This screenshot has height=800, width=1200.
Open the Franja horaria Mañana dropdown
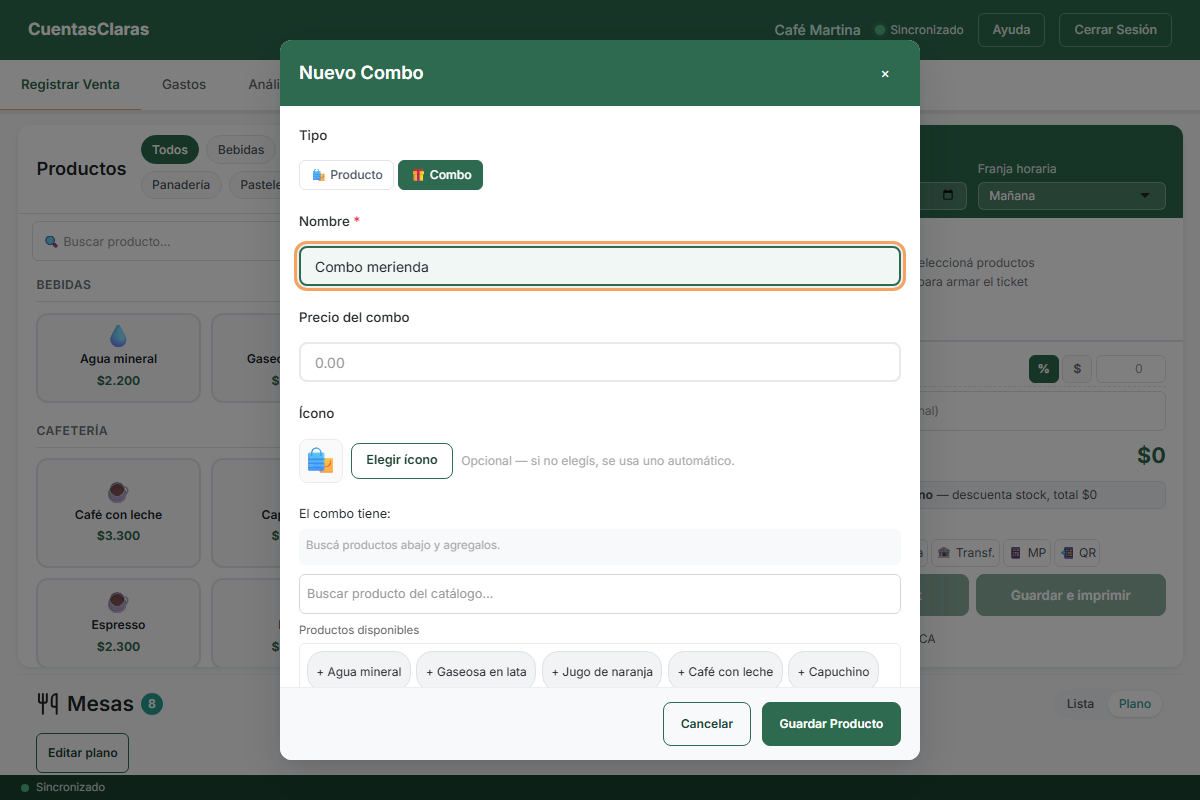[x=1072, y=196]
